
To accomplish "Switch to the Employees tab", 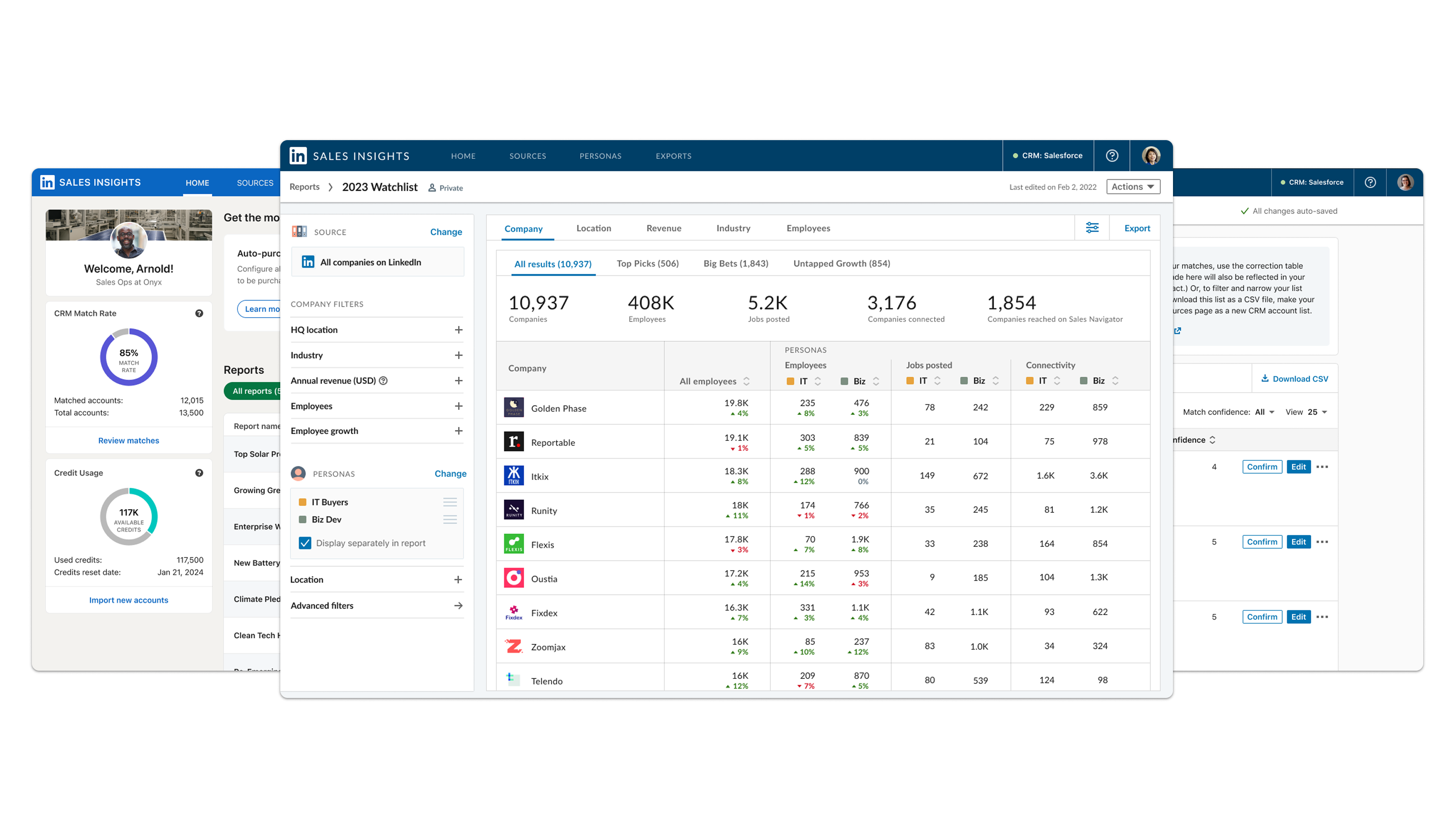I will [808, 228].
